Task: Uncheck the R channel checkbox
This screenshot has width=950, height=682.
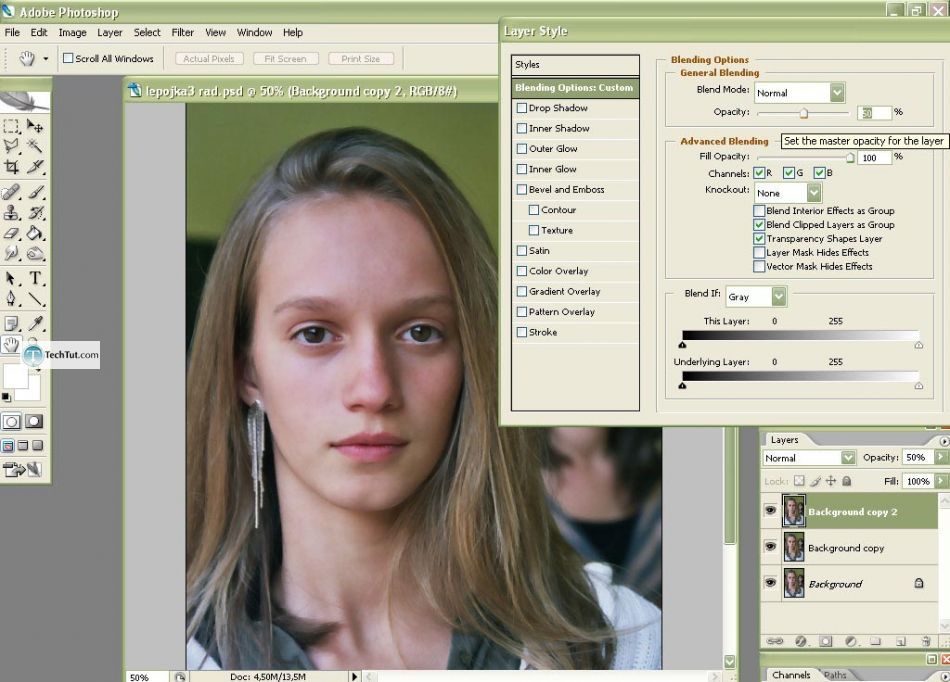Action: 759,173
